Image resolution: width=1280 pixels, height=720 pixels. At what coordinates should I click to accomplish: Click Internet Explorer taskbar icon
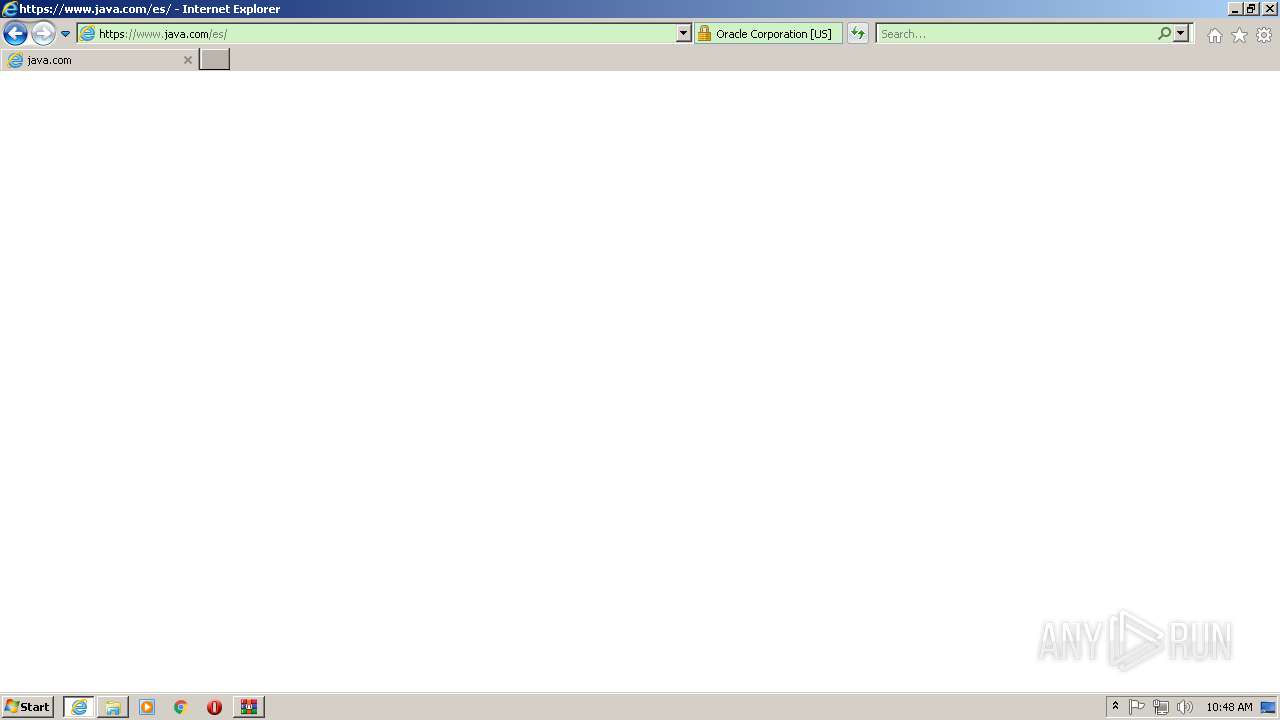tap(79, 707)
